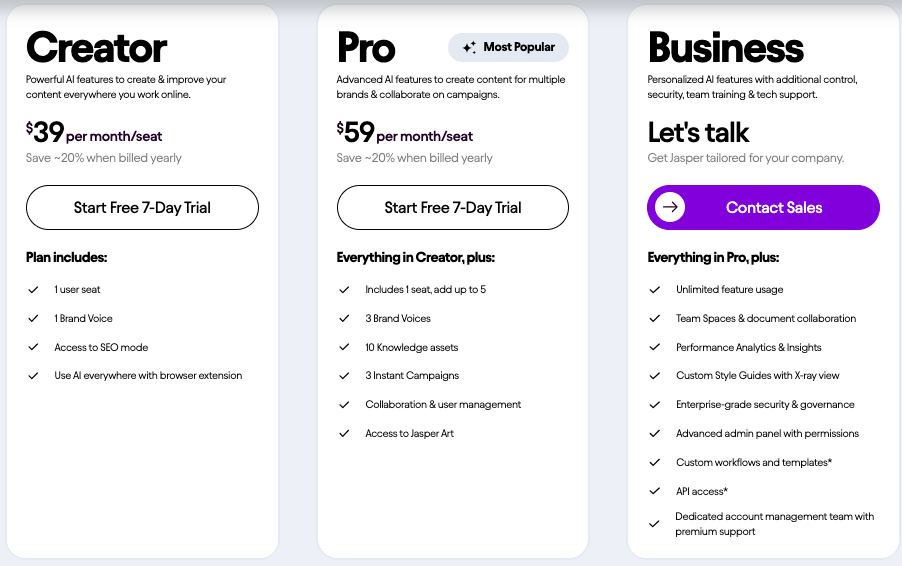Screen dimensions: 902x566
Task: Click checkmark beside 3 Brand Voices
Action: (x=344, y=318)
